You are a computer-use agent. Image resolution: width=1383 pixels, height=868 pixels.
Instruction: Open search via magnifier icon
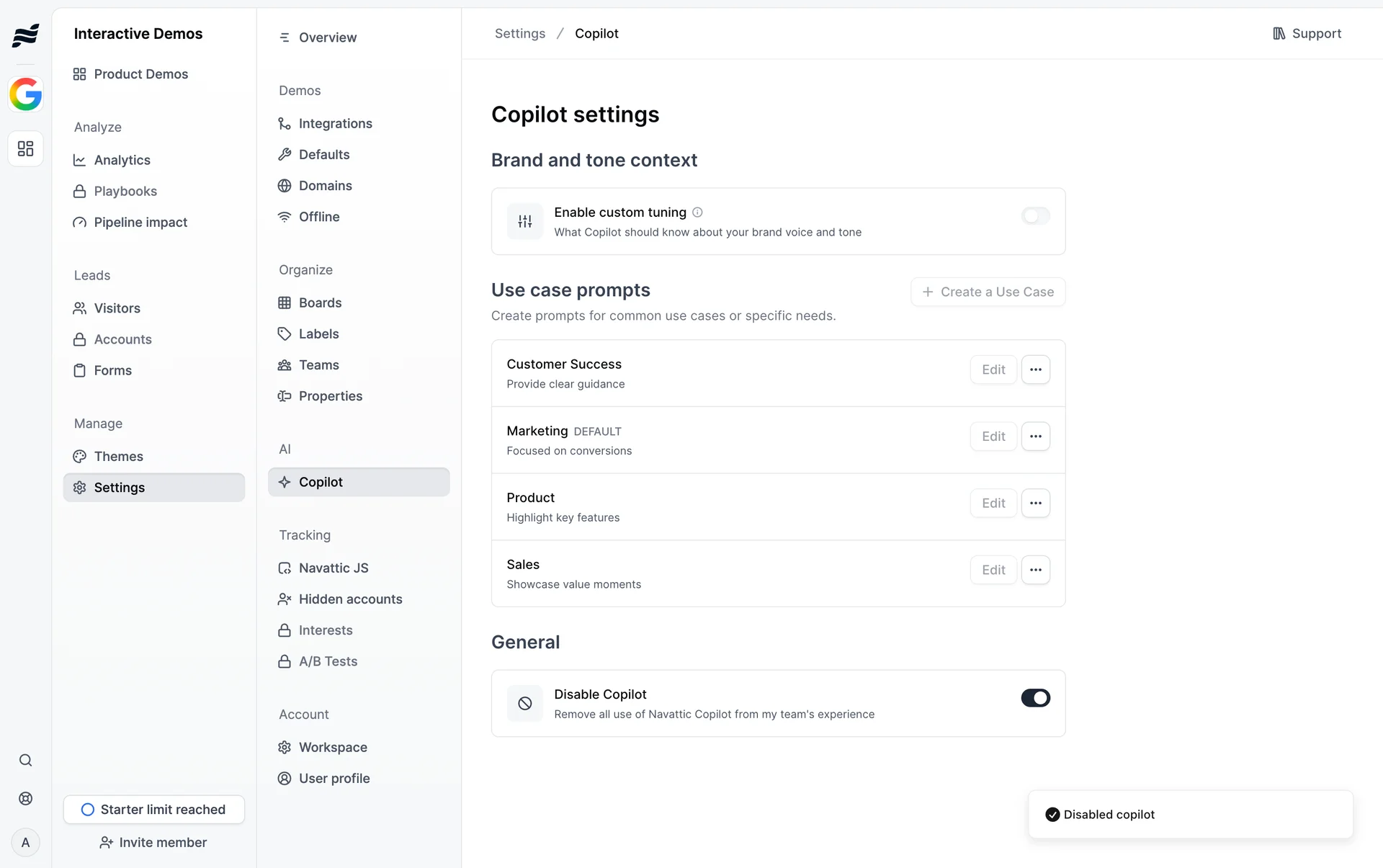pyautogui.click(x=26, y=761)
